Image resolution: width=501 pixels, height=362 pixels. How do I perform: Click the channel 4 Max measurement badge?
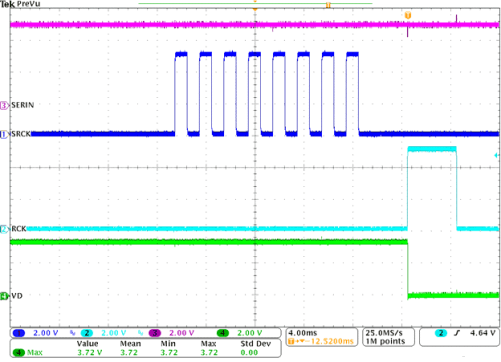click(x=19, y=352)
